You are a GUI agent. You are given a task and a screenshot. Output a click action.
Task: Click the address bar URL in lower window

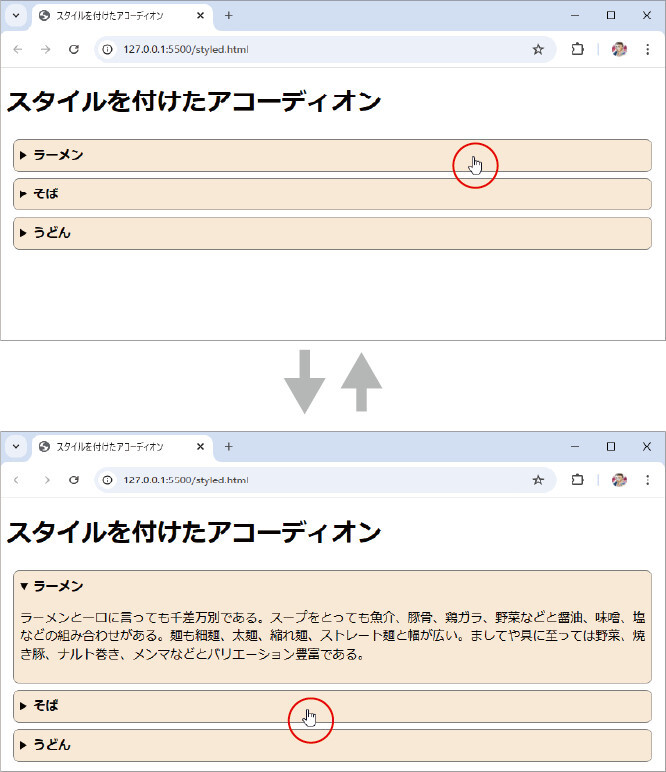pyautogui.click(x=186, y=480)
